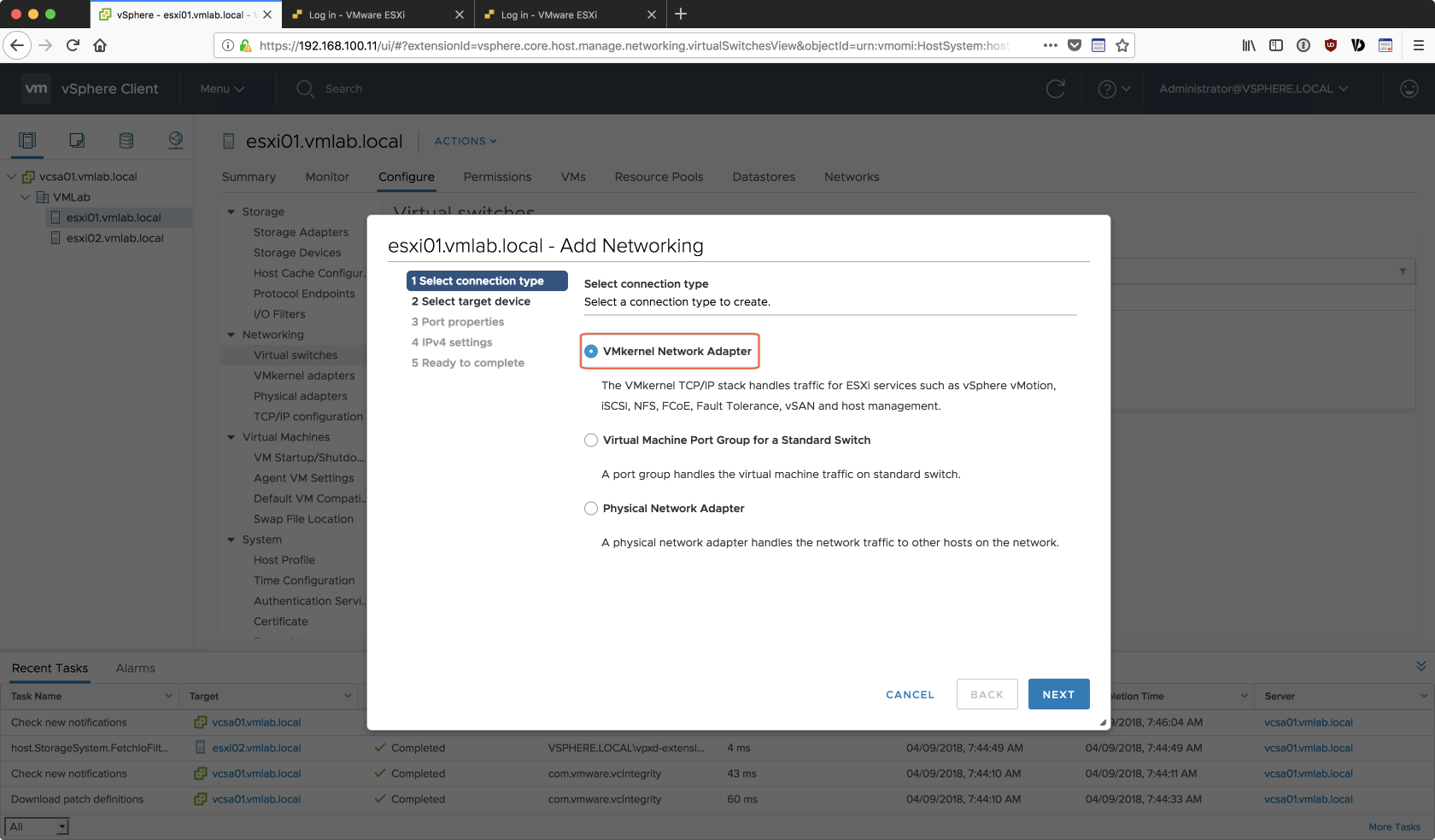Select Virtual Machine Port Group for Standard Switch
This screenshot has width=1435, height=840.
(591, 440)
